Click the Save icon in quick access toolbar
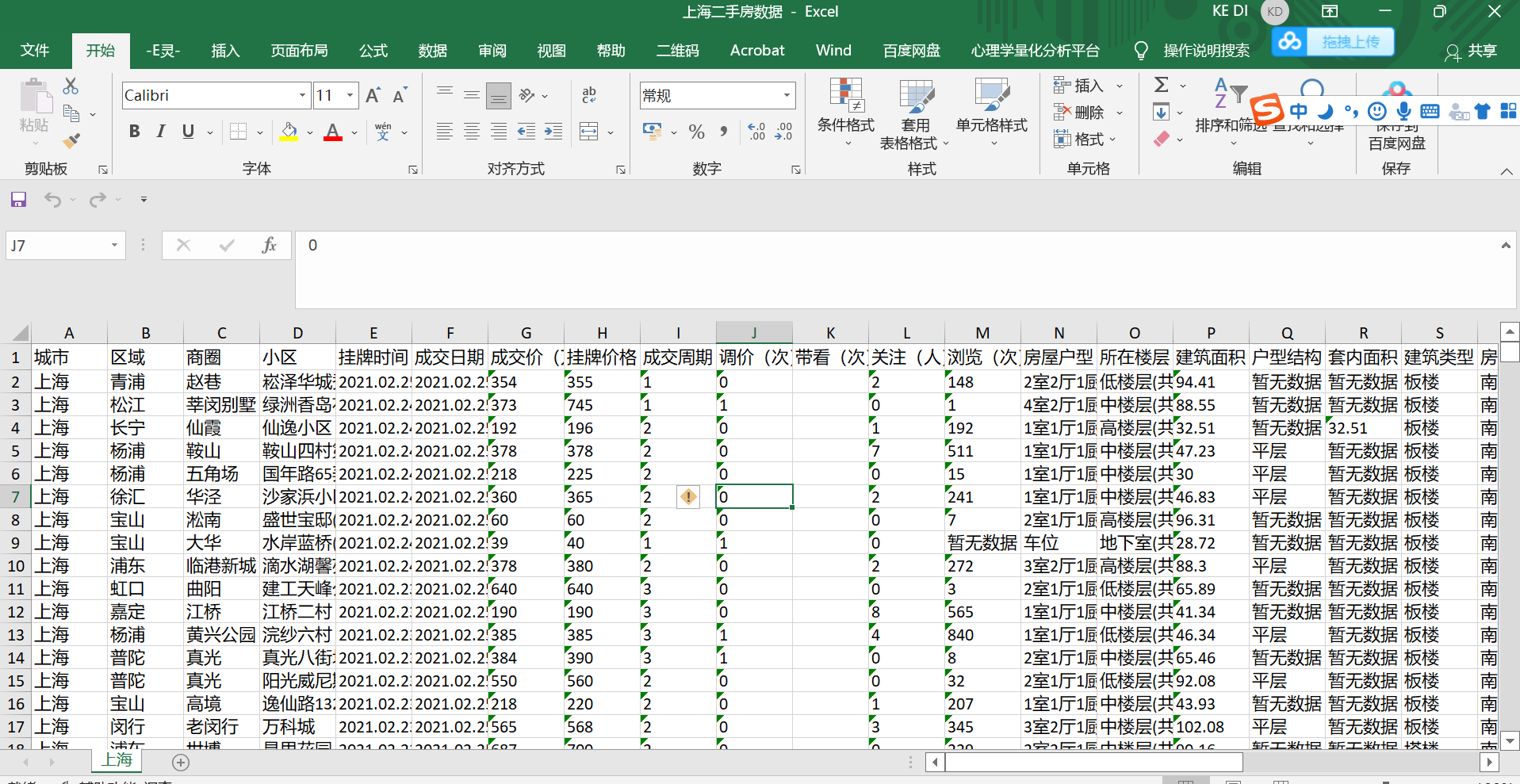This screenshot has width=1520, height=784. [x=18, y=200]
